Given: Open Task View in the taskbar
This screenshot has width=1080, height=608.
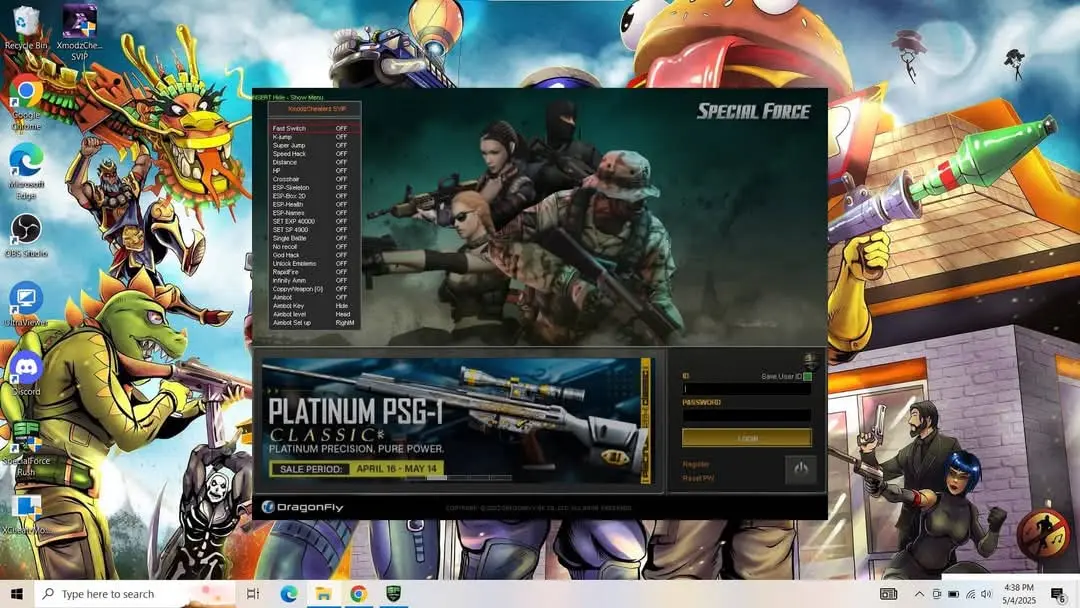Looking at the screenshot, I should [253, 594].
